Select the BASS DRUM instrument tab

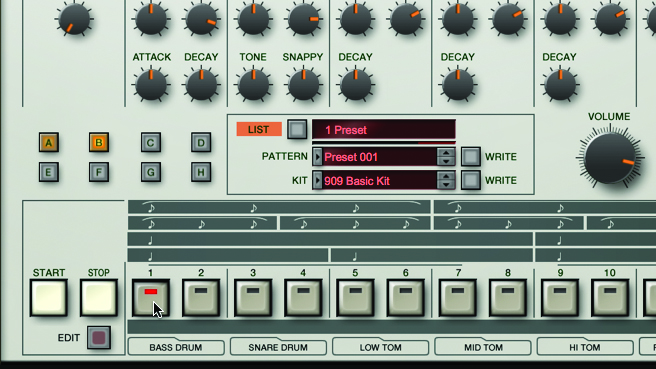pos(176,347)
